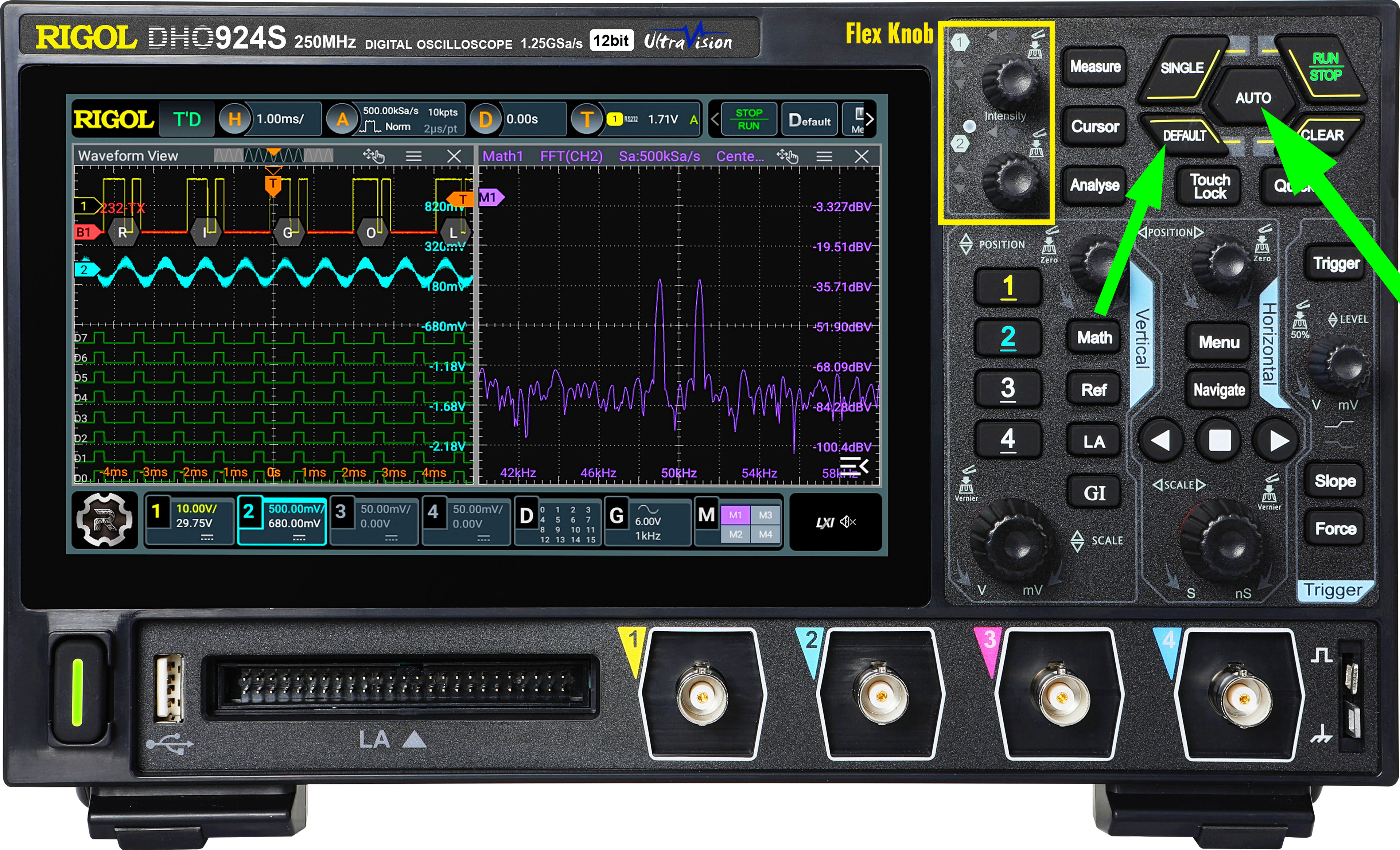Open channel 3 settings label
This screenshot has width=1400, height=850.
click(x=374, y=520)
